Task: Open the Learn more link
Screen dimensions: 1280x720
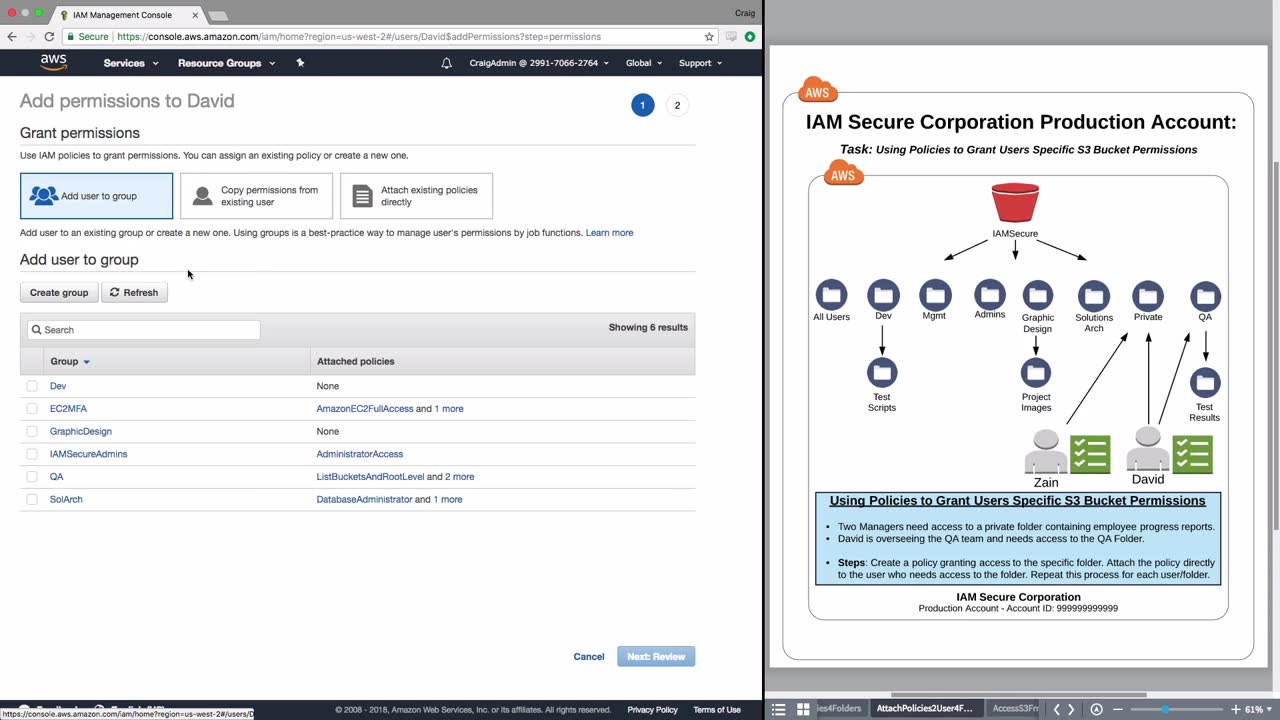Action: [609, 233]
